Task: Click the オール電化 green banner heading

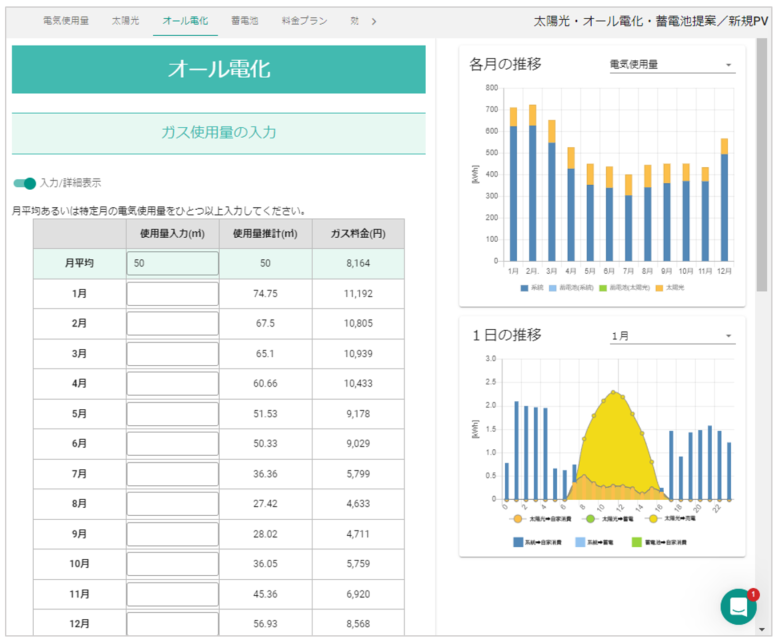Action: 219,69
